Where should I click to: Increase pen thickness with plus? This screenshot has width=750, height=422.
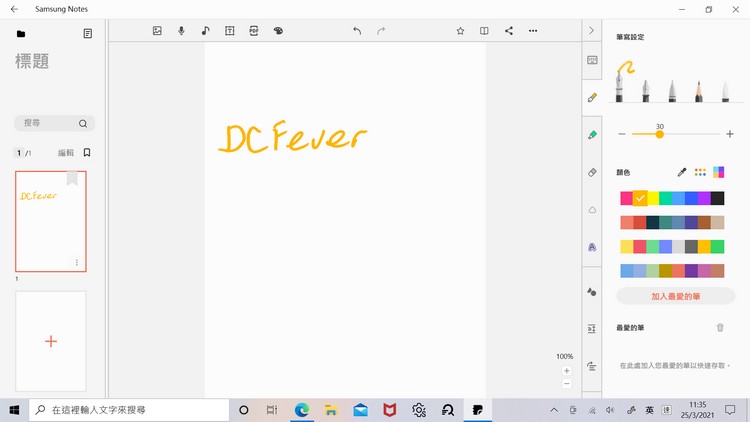(x=730, y=134)
